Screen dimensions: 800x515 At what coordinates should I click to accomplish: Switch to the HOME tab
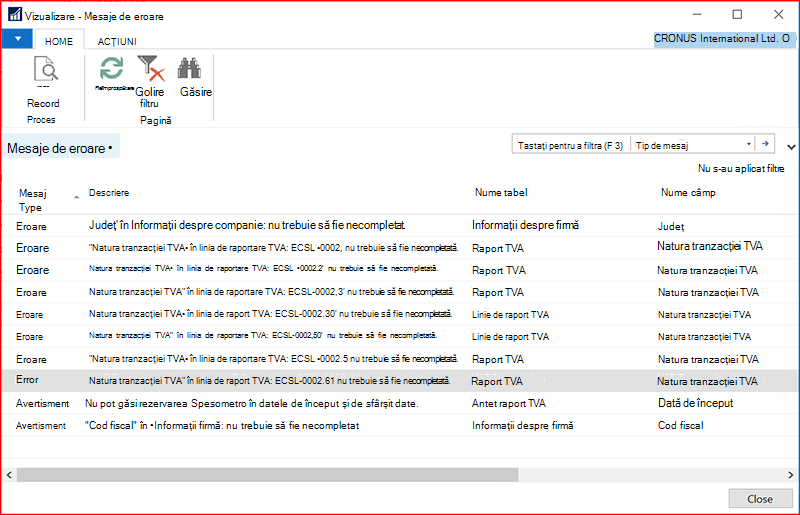[x=59, y=41]
